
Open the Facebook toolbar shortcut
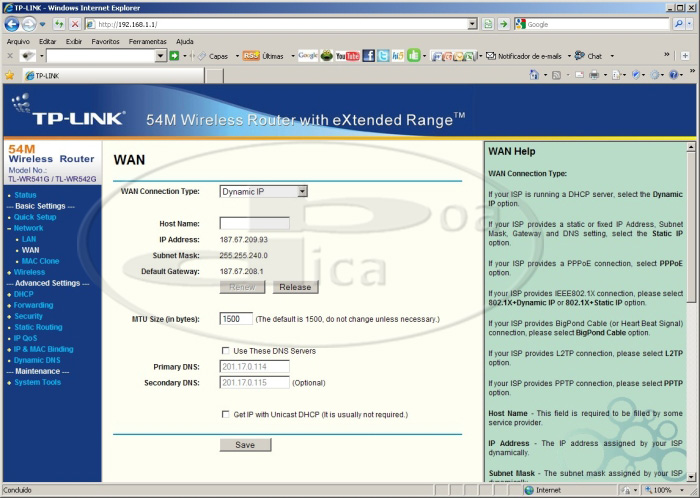(368, 56)
